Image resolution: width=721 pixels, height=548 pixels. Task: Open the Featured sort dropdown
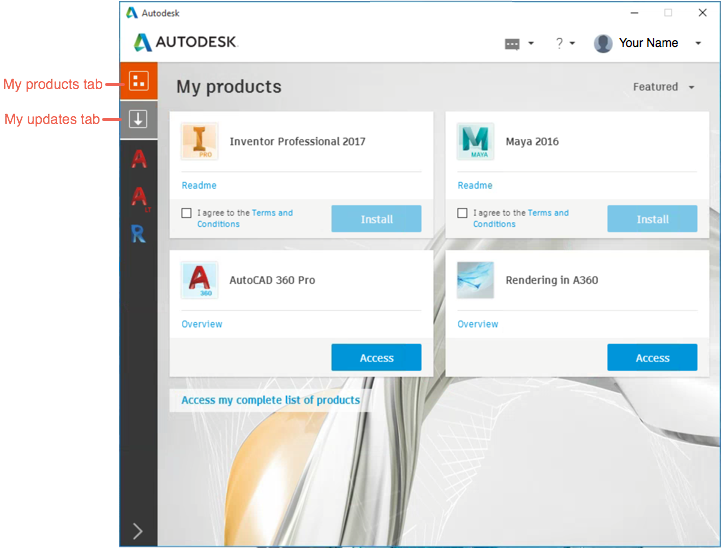[x=663, y=87]
